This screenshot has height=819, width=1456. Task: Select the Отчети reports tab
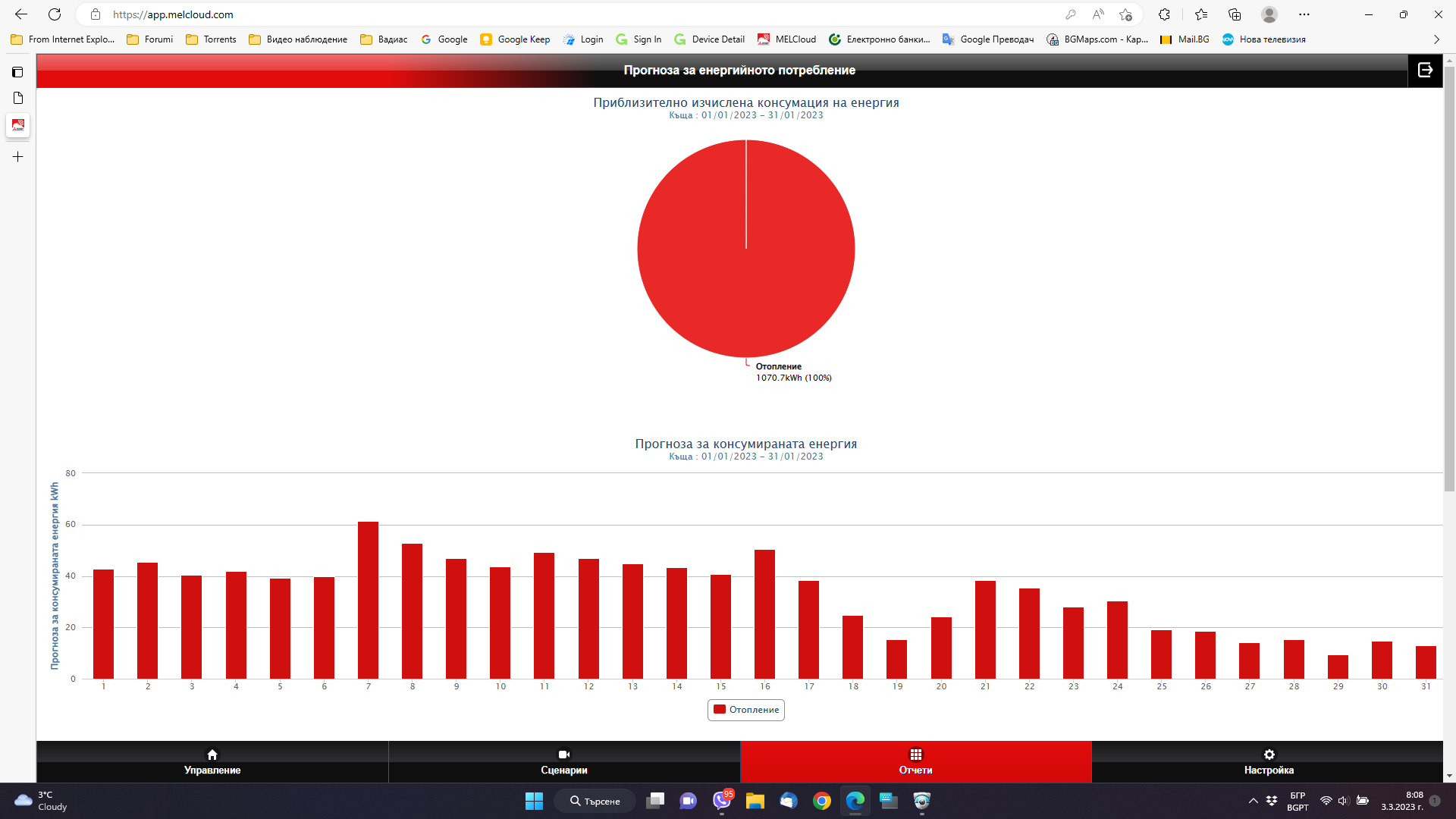[915, 761]
